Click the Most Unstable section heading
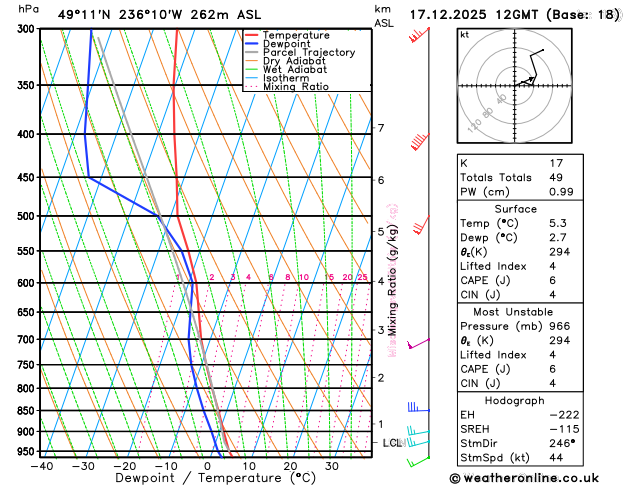 click(513, 312)
